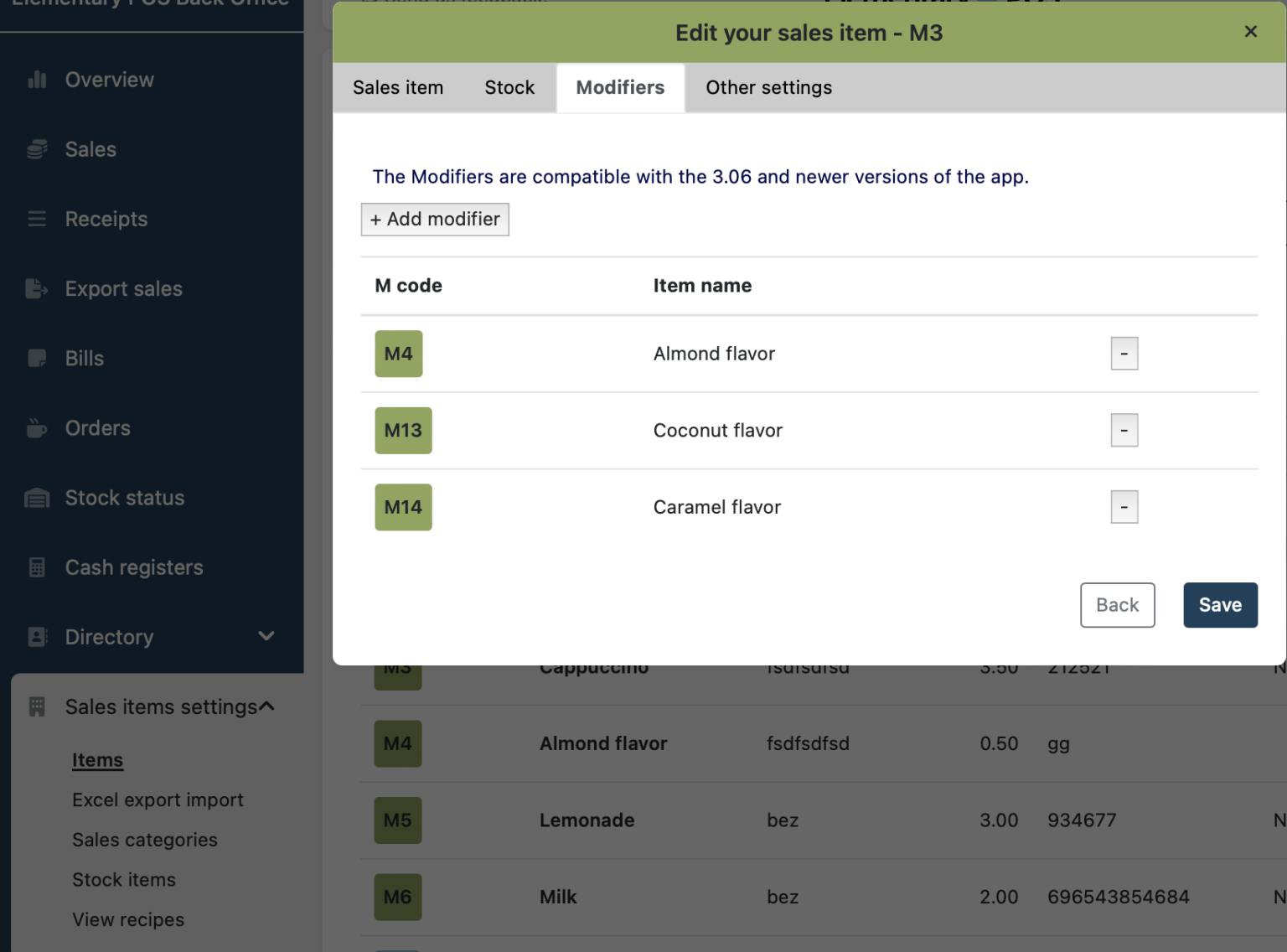1287x952 pixels.
Task: Open Bills using its sidebar icon
Action: 37,358
